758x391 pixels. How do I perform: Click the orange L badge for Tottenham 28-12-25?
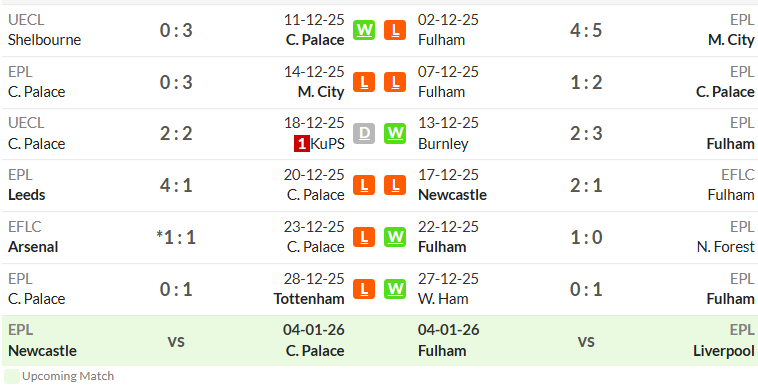click(x=364, y=289)
